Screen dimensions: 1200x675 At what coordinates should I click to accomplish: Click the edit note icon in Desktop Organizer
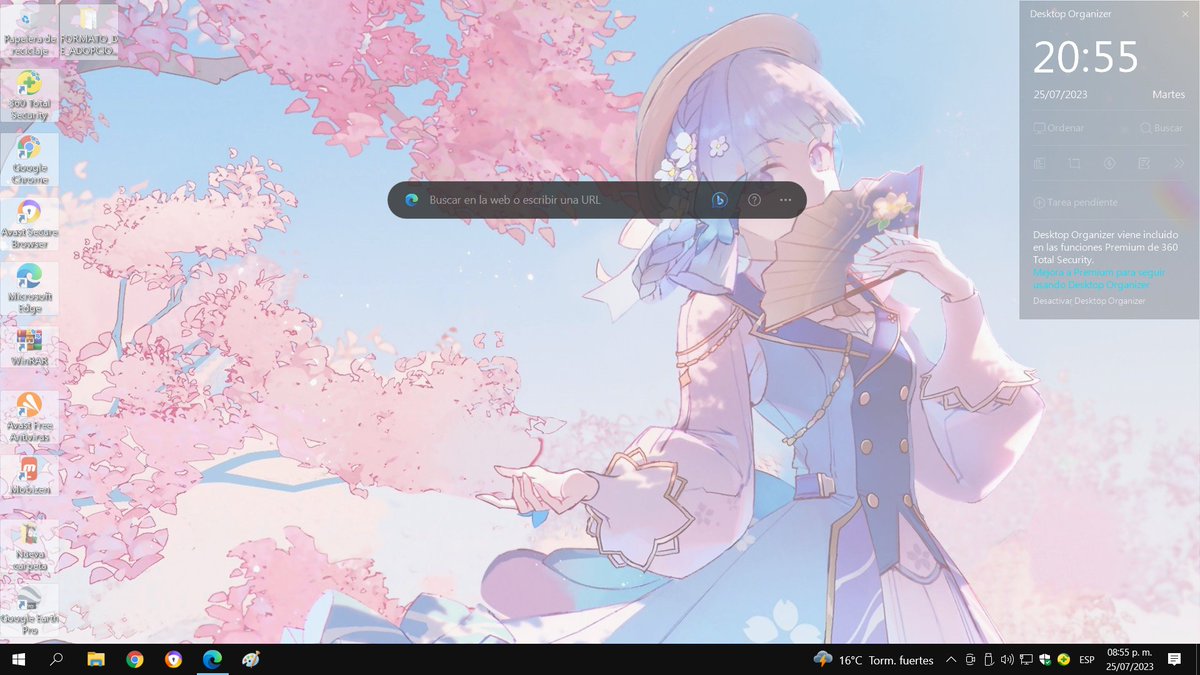coord(1144,163)
